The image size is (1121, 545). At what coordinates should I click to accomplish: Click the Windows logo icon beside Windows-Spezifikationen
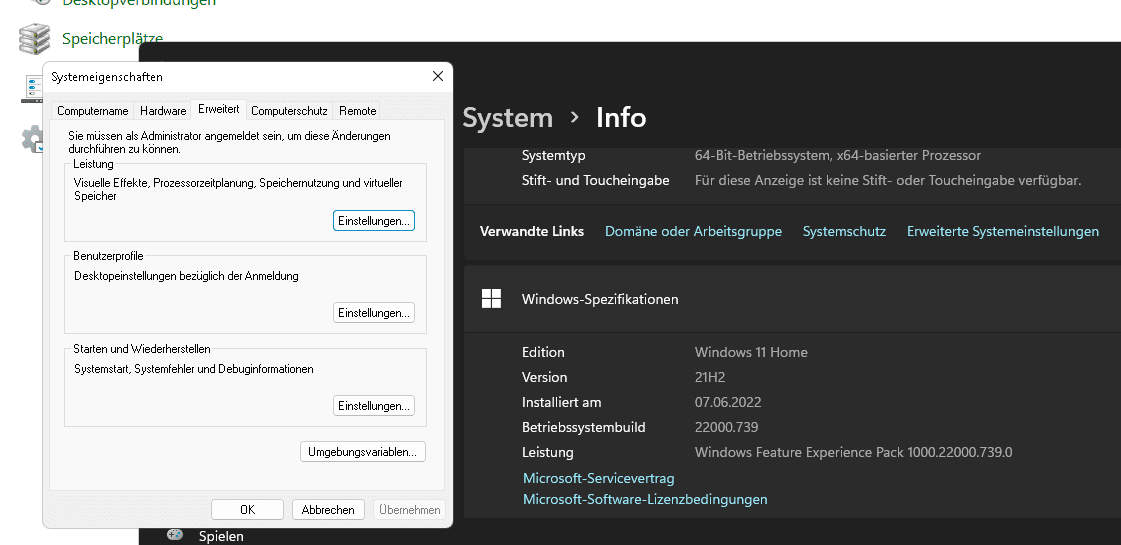(491, 299)
